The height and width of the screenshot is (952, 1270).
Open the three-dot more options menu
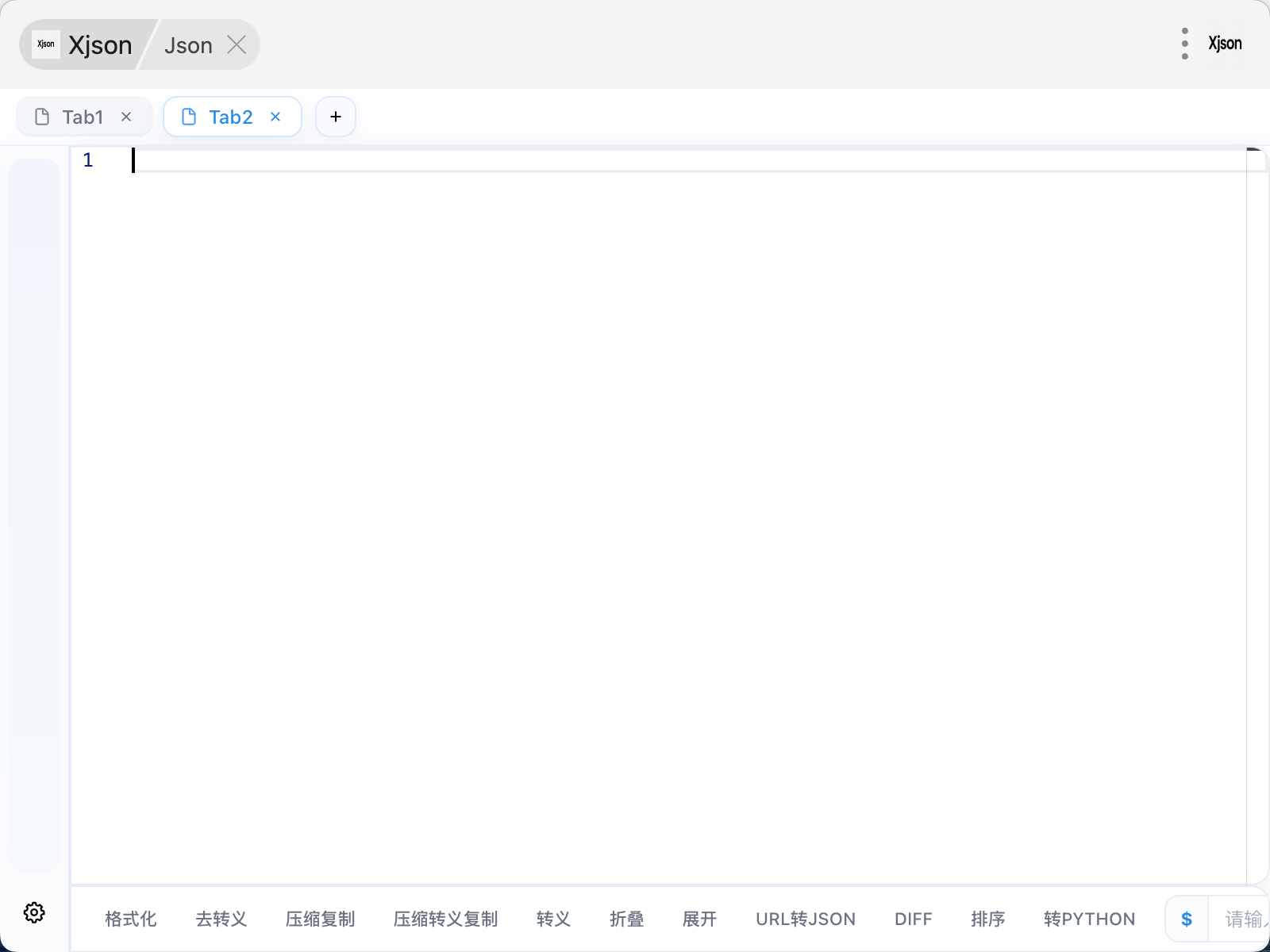tap(1184, 44)
